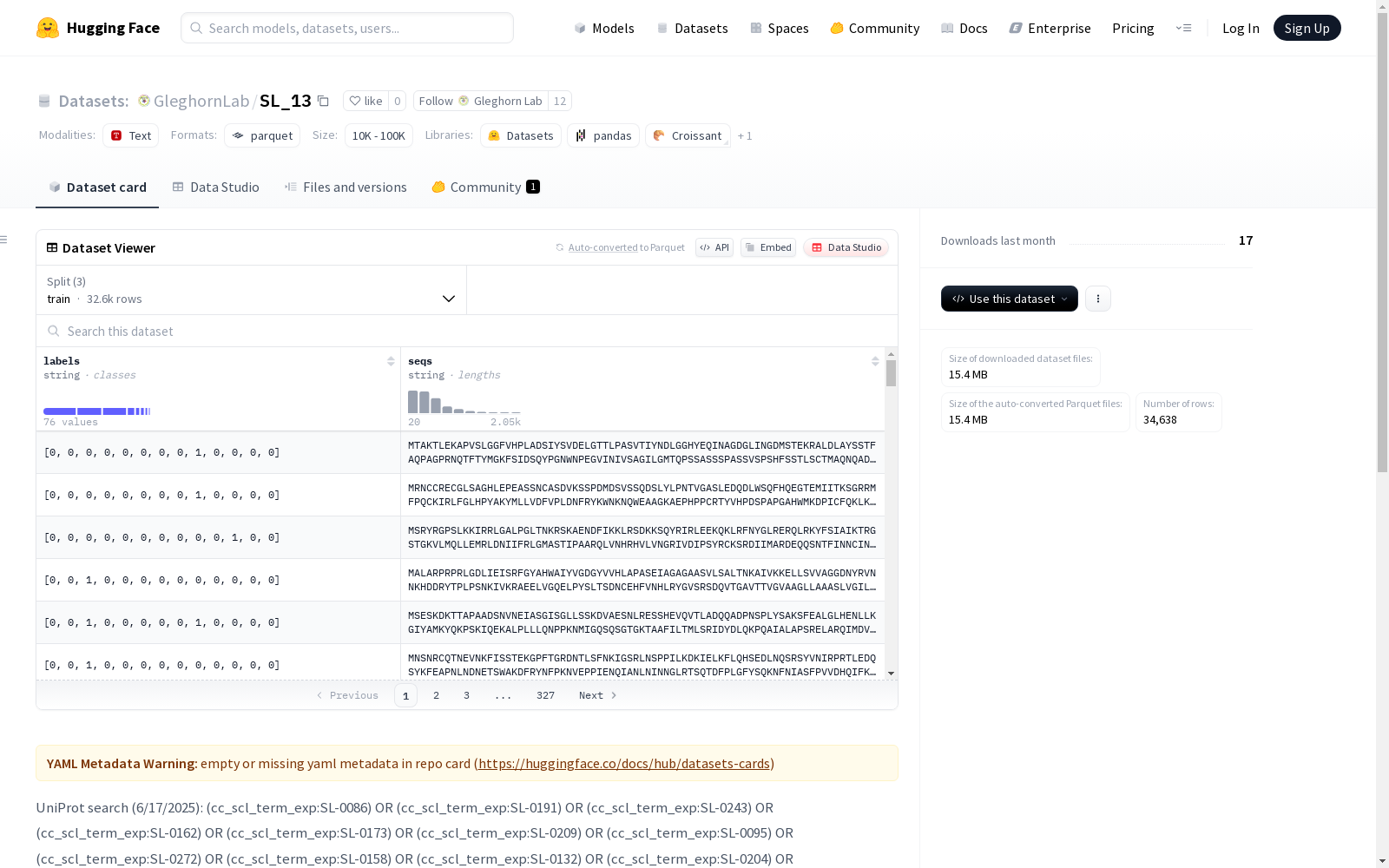1389x868 pixels.
Task: Click Log In
Action: 1241,28
